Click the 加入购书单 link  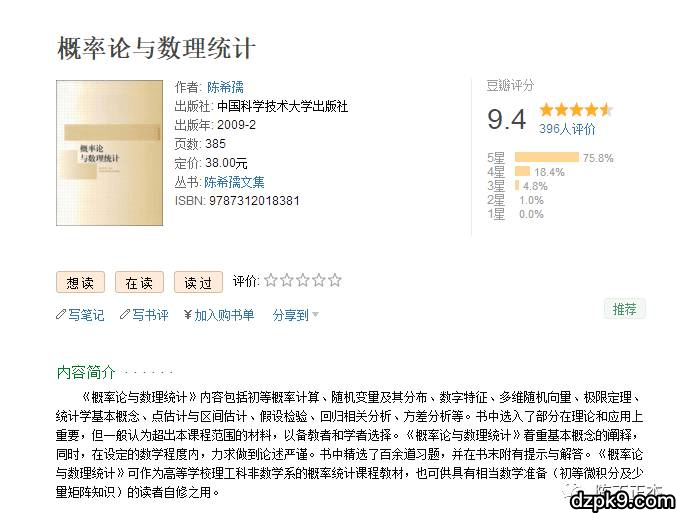(224, 315)
